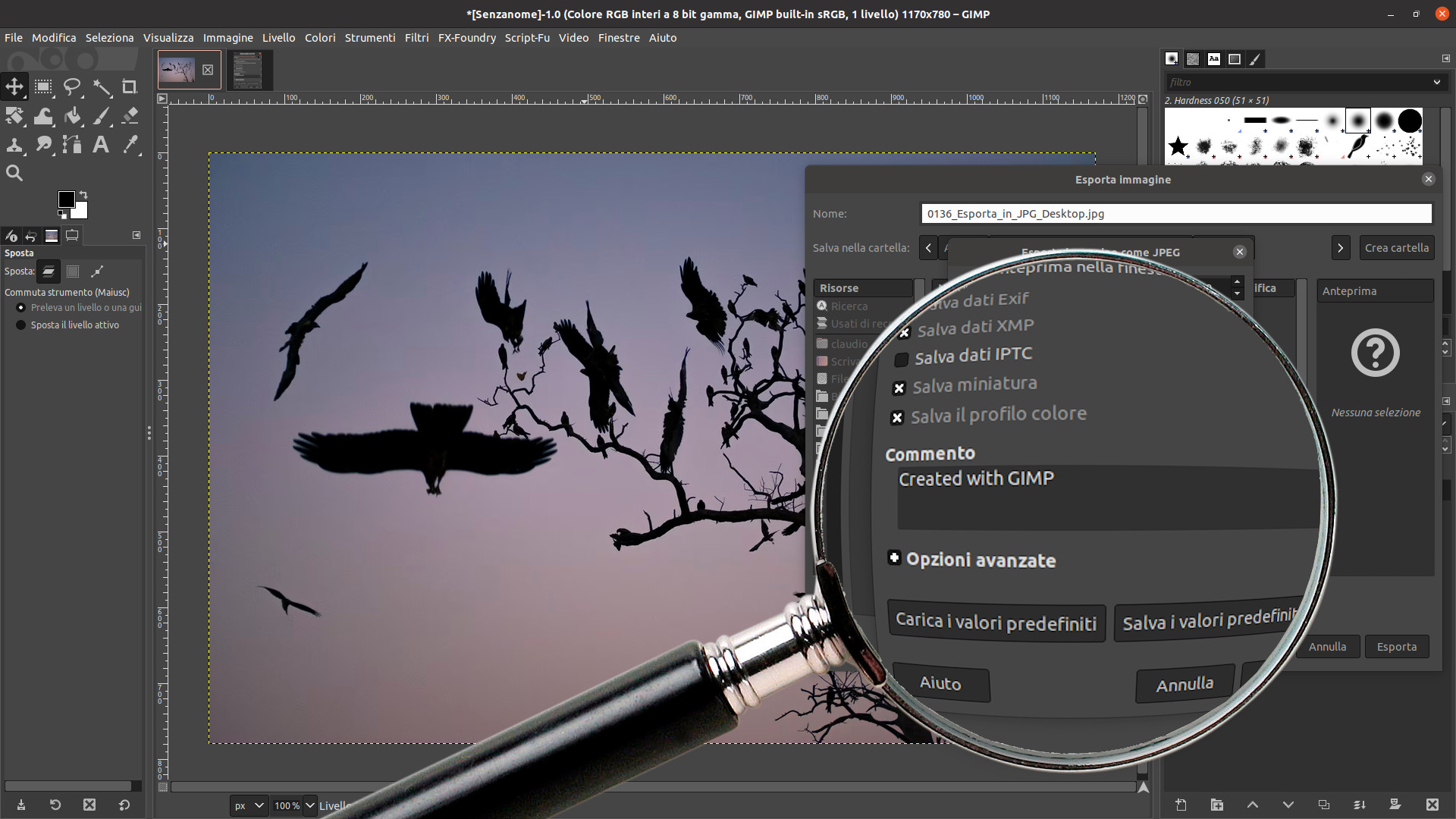
Task: Open the Filtri menu
Action: click(416, 37)
